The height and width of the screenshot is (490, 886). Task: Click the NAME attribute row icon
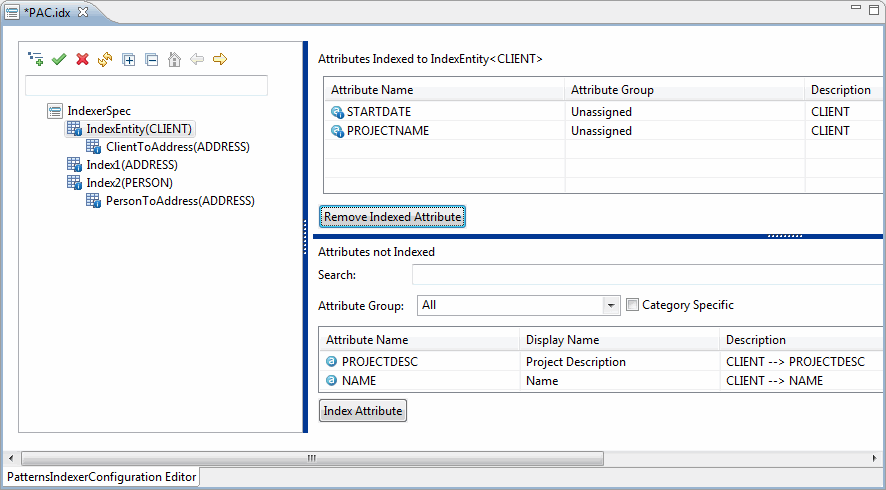click(332, 381)
